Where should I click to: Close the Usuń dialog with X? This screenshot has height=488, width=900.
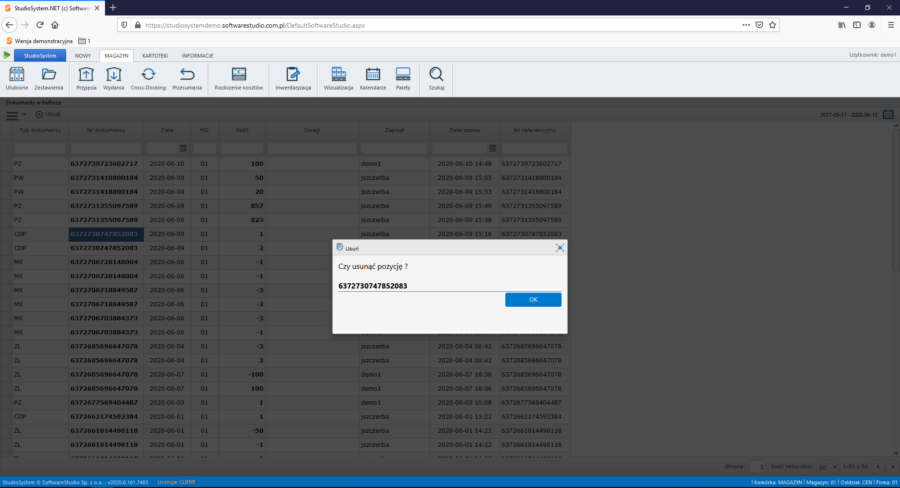(560, 248)
